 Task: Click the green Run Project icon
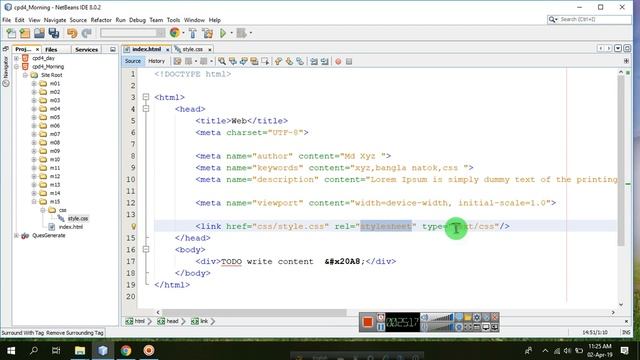[x=223, y=33]
